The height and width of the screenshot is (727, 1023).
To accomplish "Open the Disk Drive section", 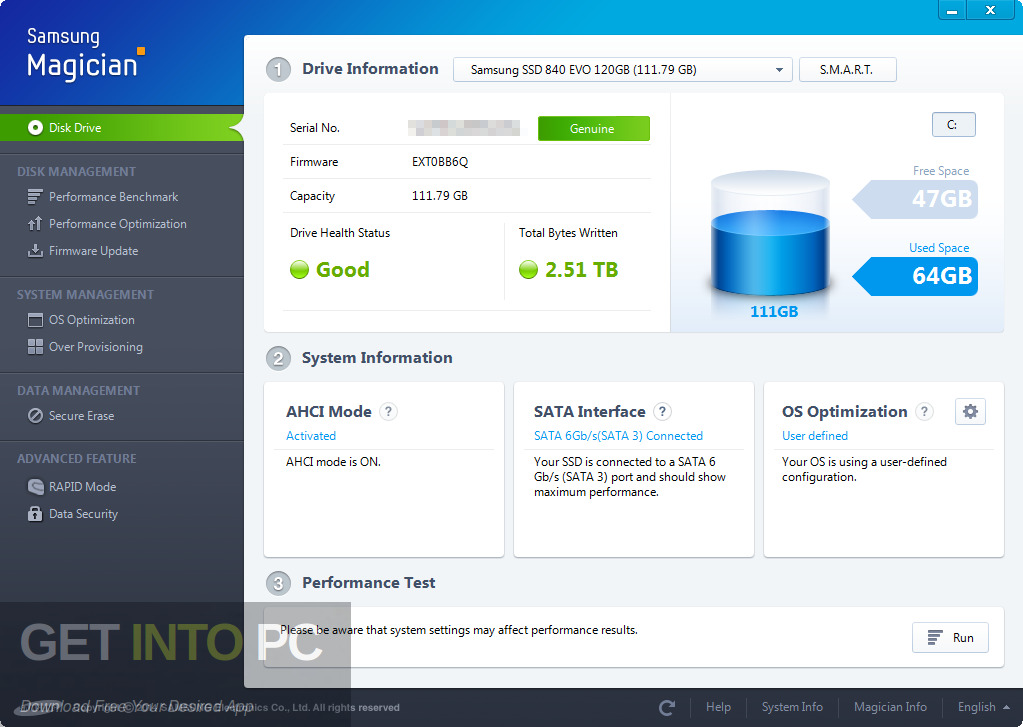I will (x=122, y=127).
